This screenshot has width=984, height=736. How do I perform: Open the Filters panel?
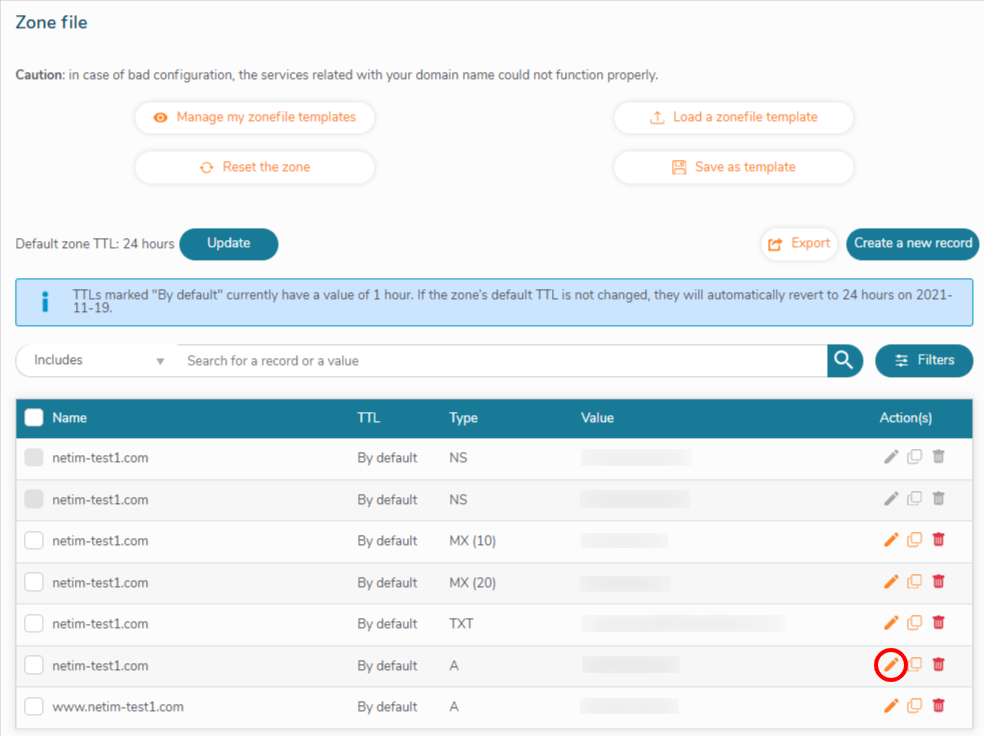(x=923, y=360)
